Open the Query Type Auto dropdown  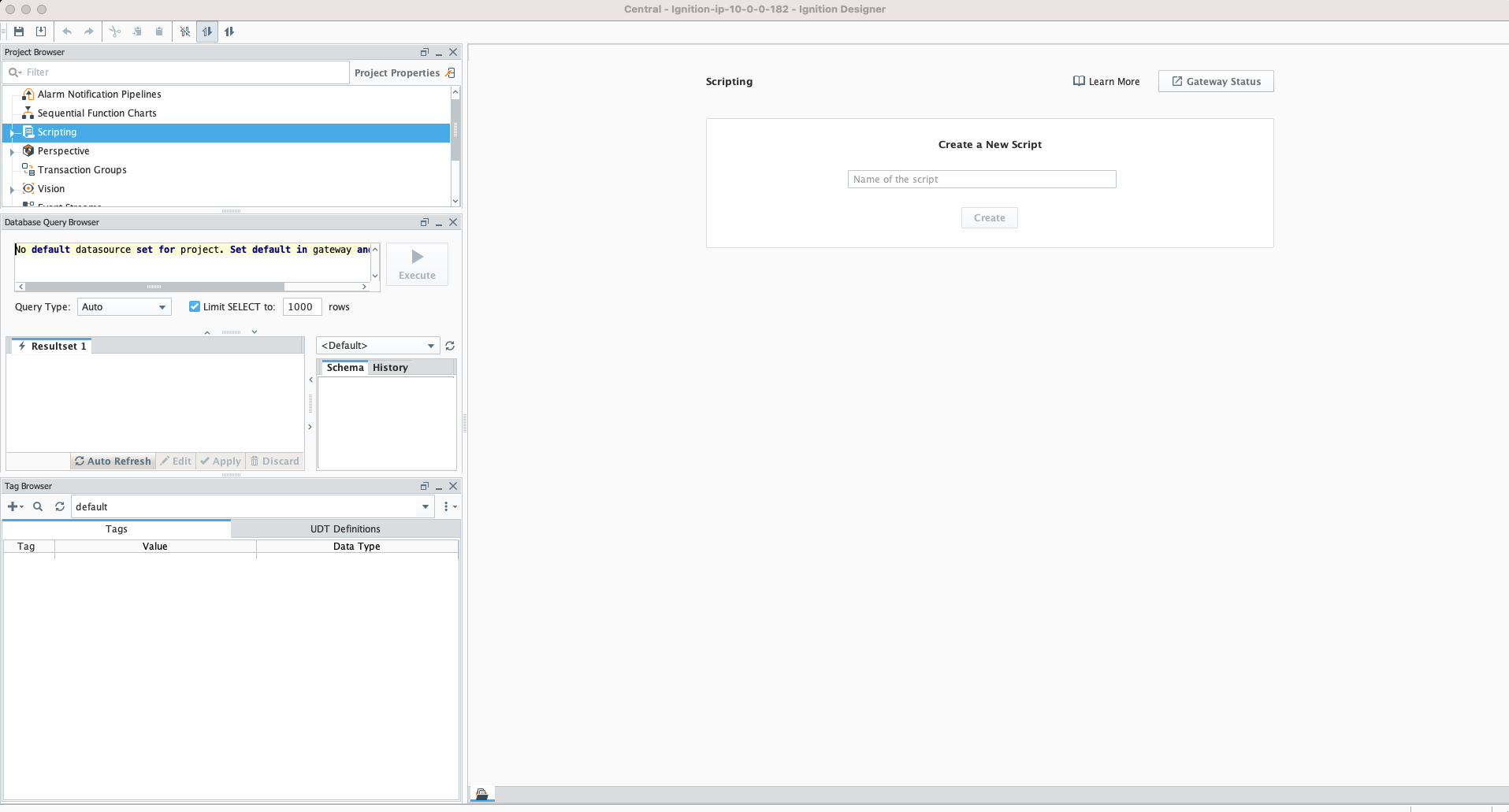(125, 306)
